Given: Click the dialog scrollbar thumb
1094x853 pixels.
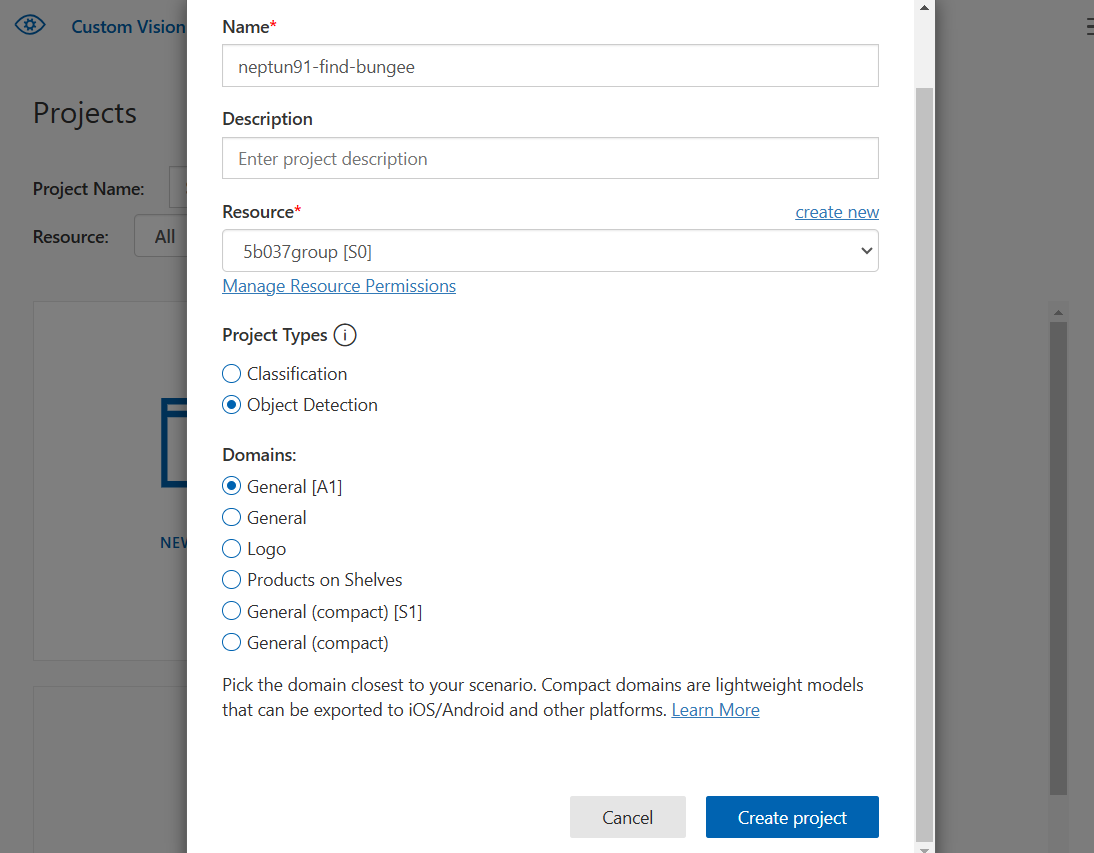Looking at the screenshot, I should pyautogui.click(x=924, y=464).
